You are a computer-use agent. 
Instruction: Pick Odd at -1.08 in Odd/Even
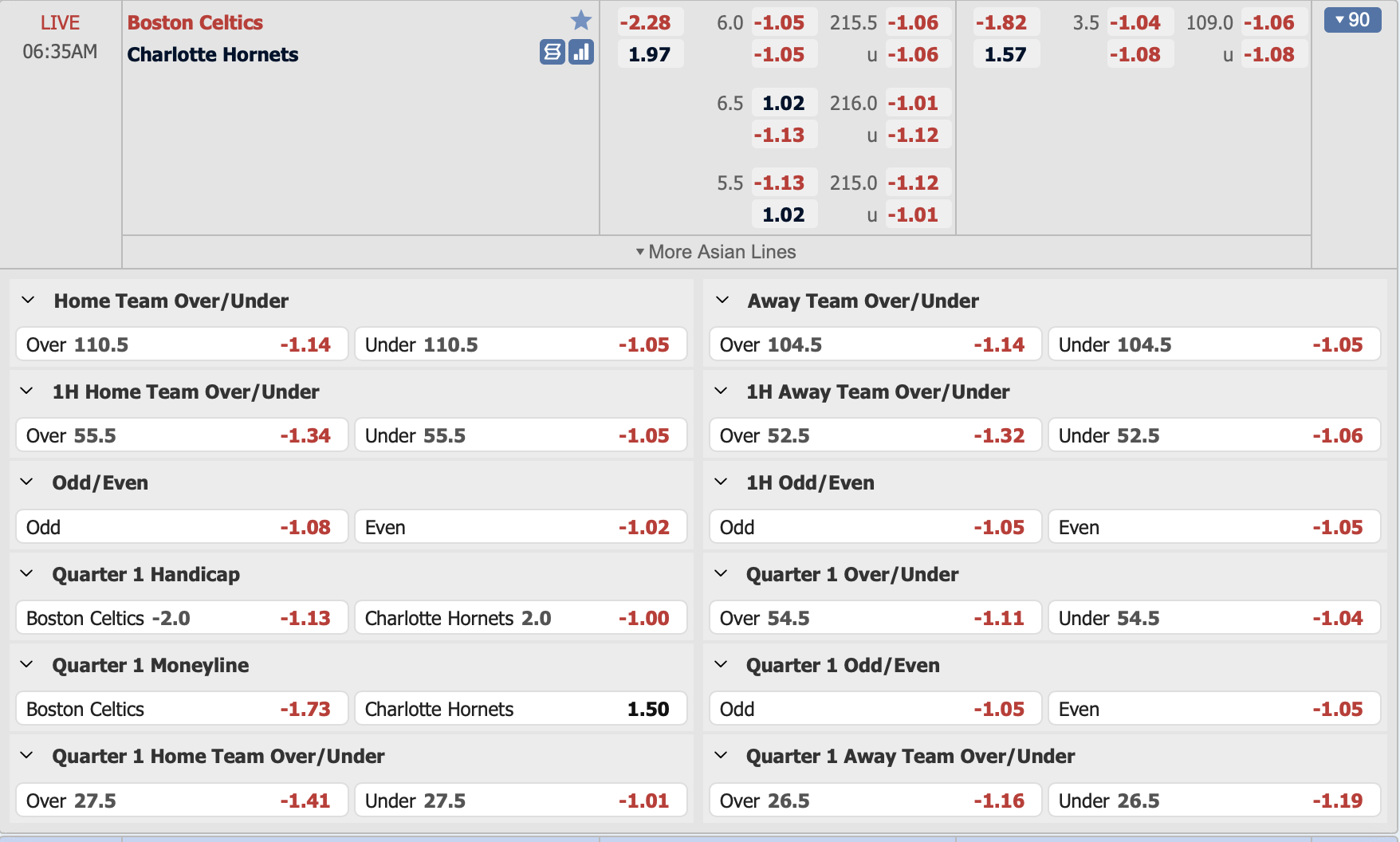182,527
